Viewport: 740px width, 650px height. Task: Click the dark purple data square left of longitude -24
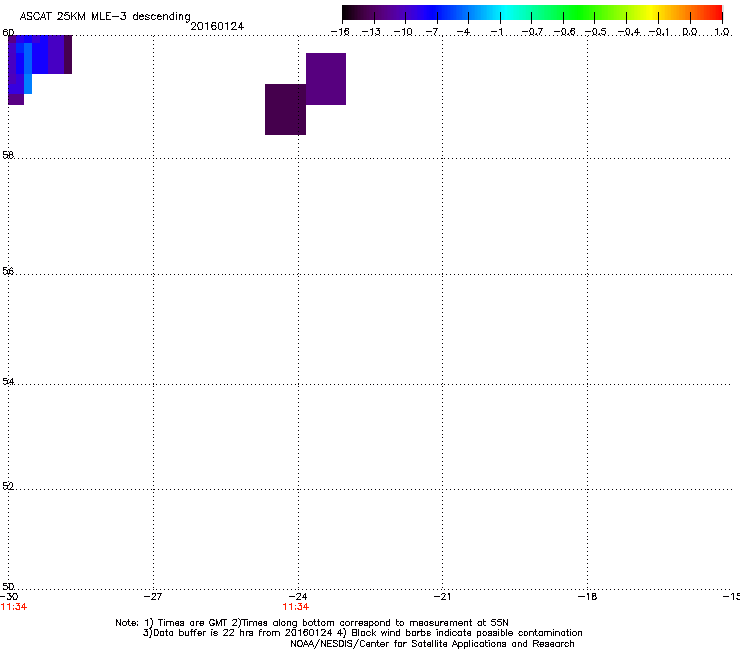pos(285,110)
